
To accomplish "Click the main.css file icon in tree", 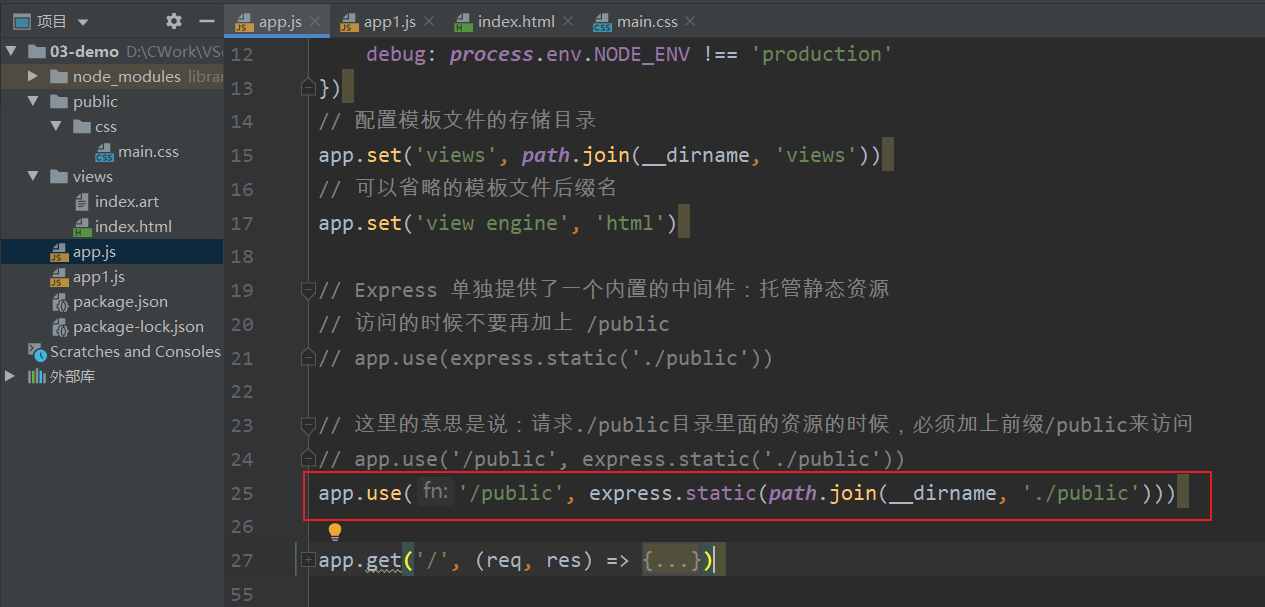I will 104,151.
